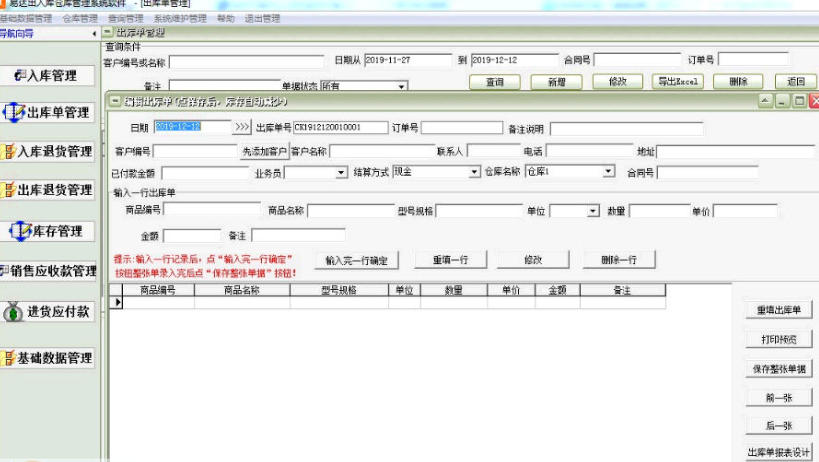Click the 导出Excel button

(x=677, y=82)
